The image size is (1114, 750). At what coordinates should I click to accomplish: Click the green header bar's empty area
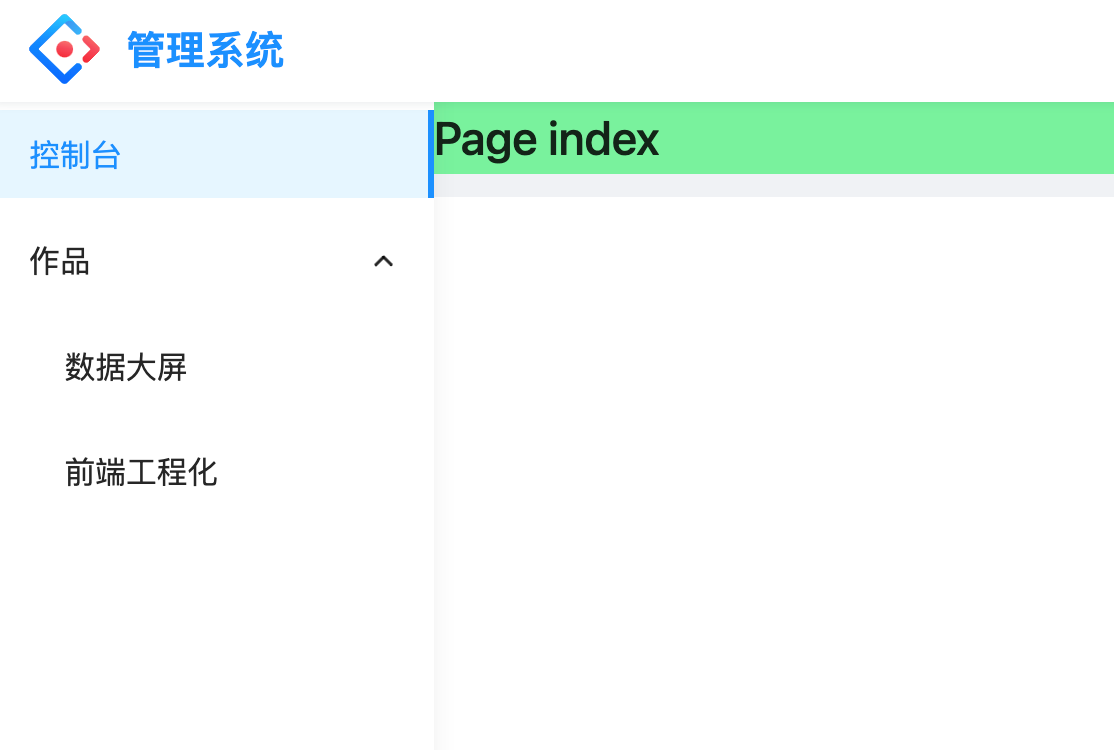tap(888, 138)
